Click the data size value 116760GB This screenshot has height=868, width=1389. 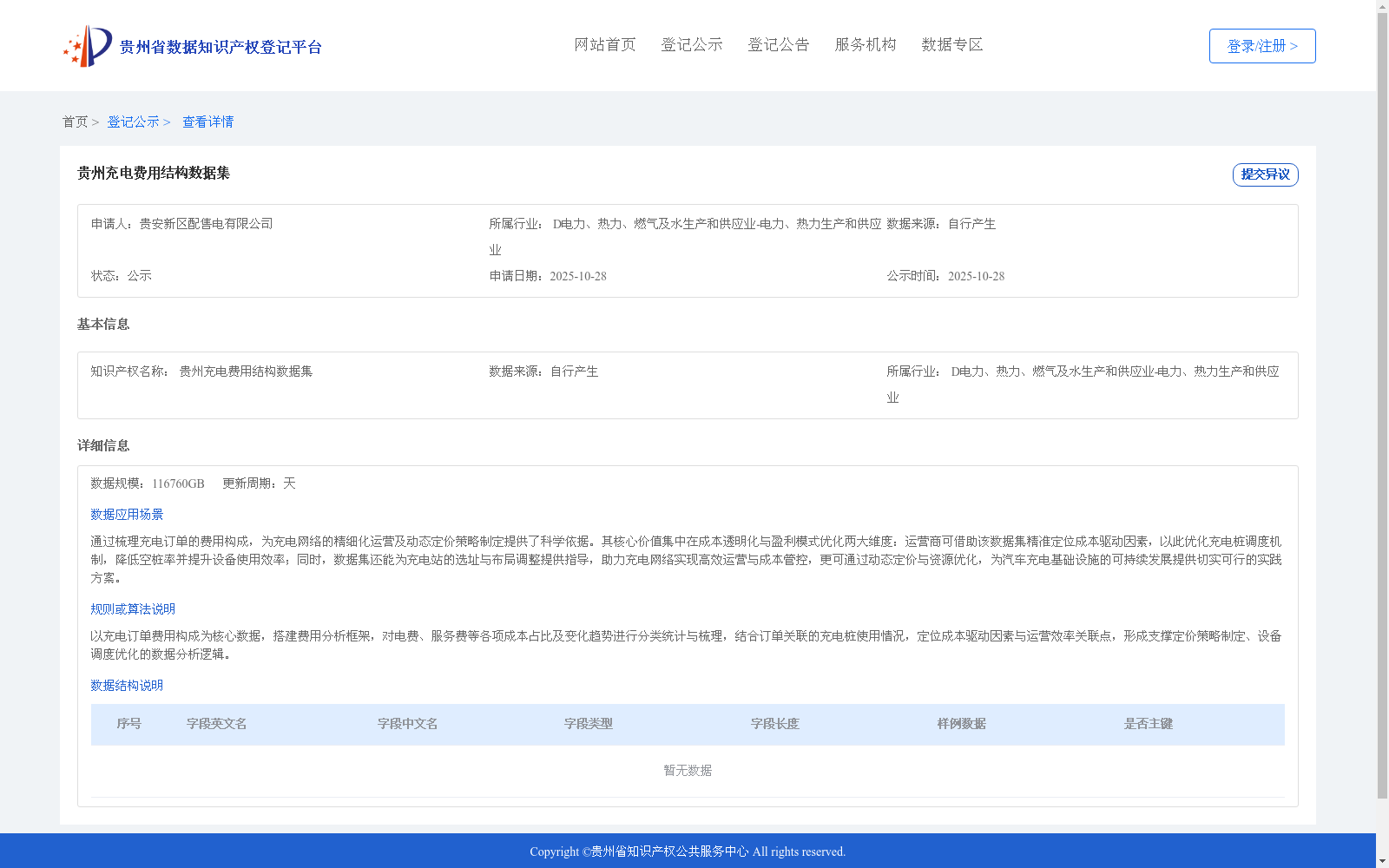178,483
